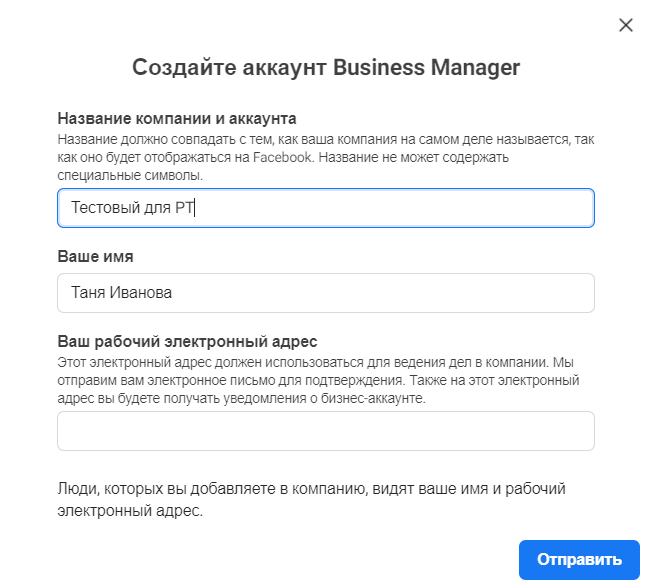This screenshot has height=583, width=655.
Task: Click heading 'Создайте аккаунт Business Manager'
Action: point(326,67)
